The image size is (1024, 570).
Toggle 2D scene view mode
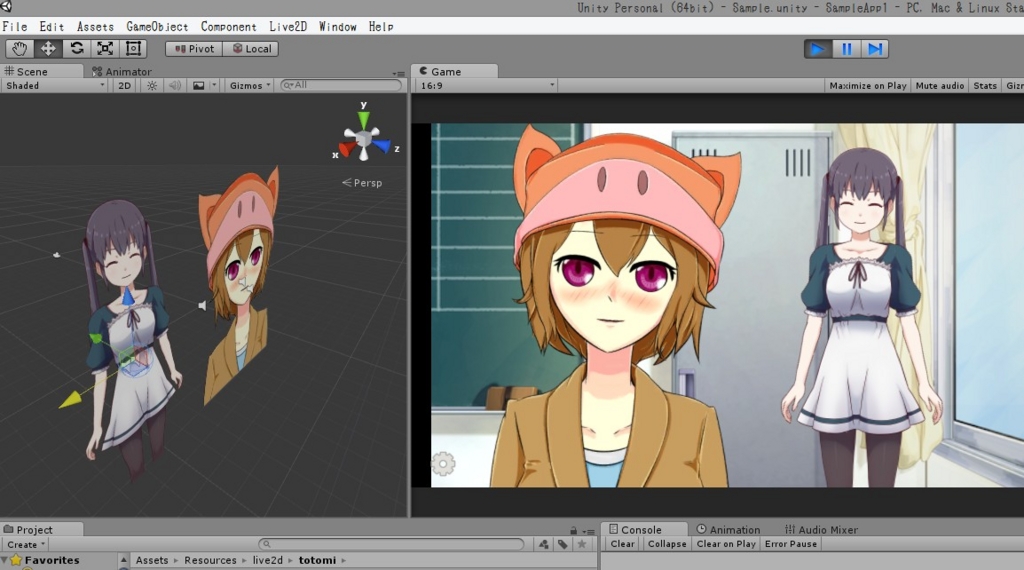tap(124, 86)
